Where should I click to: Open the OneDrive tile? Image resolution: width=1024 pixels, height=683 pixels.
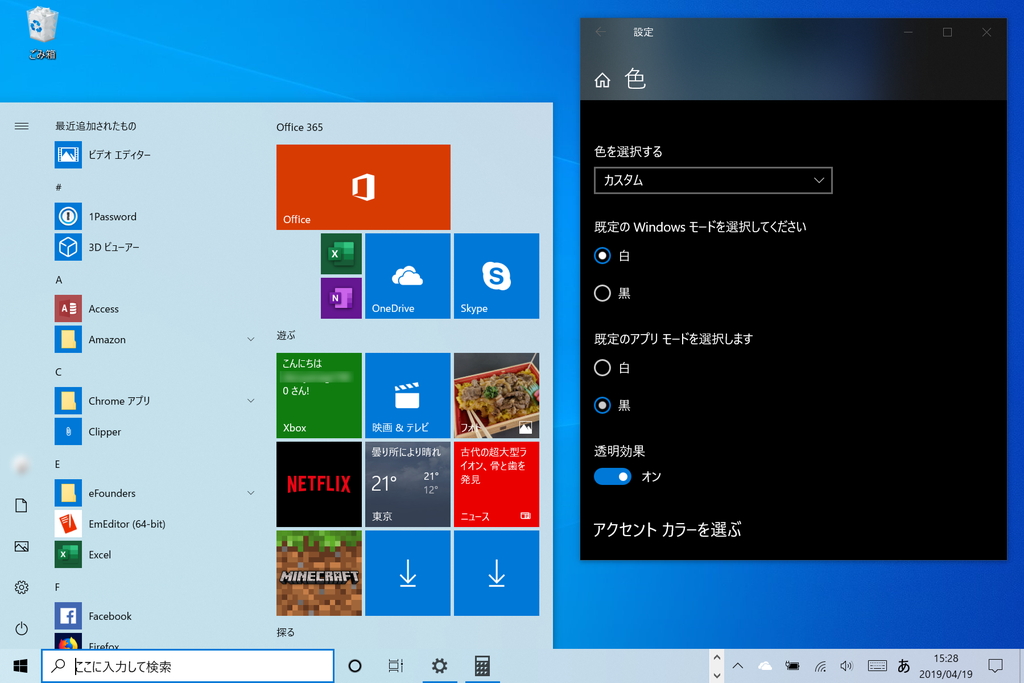point(408,276)
